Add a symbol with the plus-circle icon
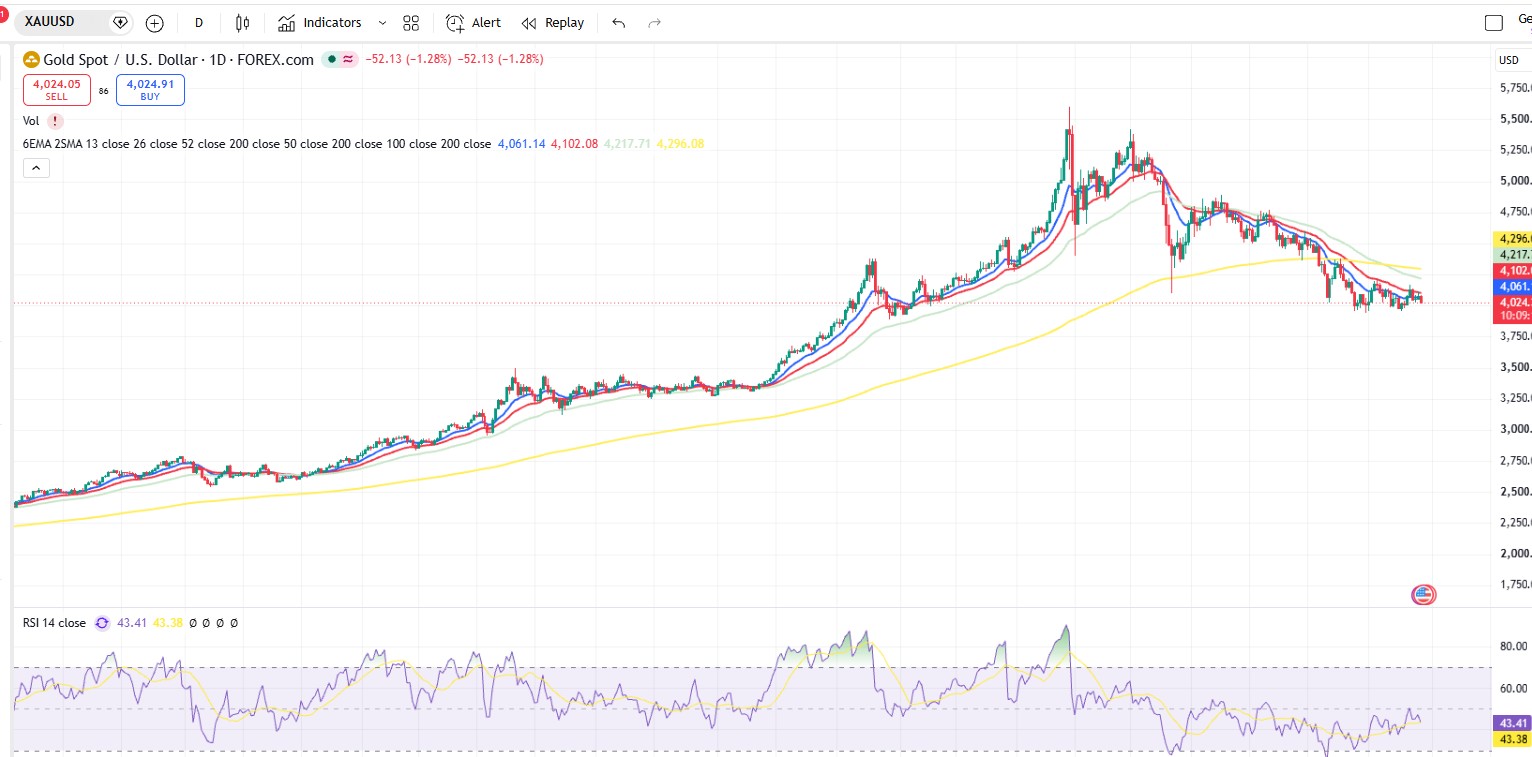Screen dimensions: 1532x757 154,22
